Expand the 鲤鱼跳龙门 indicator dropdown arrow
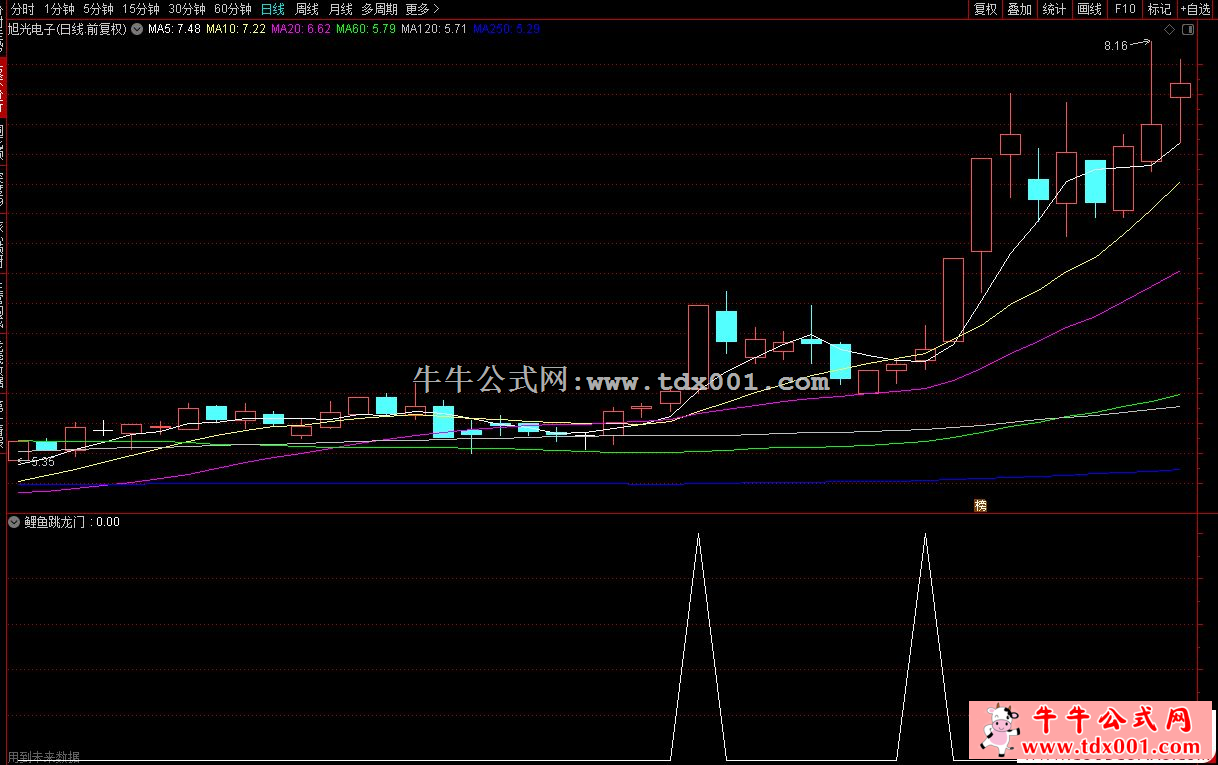The image size is (1218, 765). click(14, 522)
